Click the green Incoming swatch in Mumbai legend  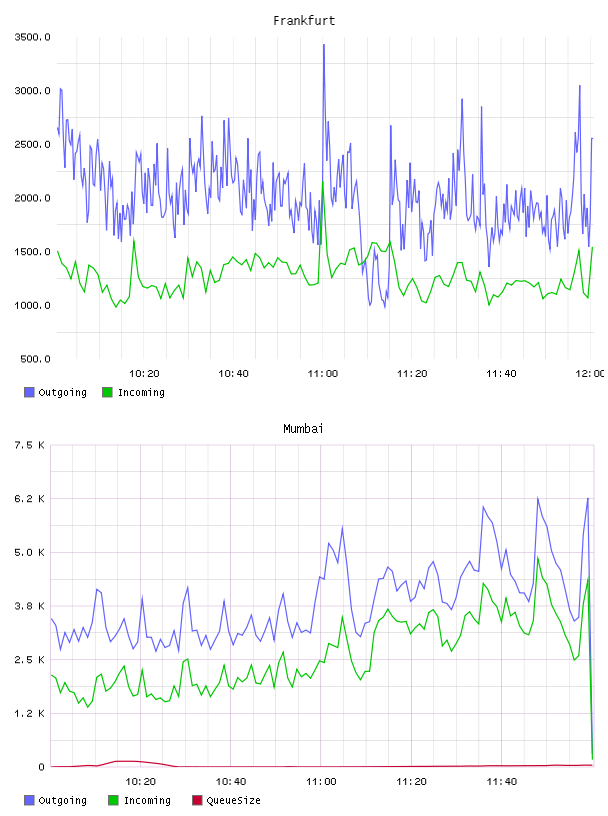pyautogui.click(x=113, y=800)
